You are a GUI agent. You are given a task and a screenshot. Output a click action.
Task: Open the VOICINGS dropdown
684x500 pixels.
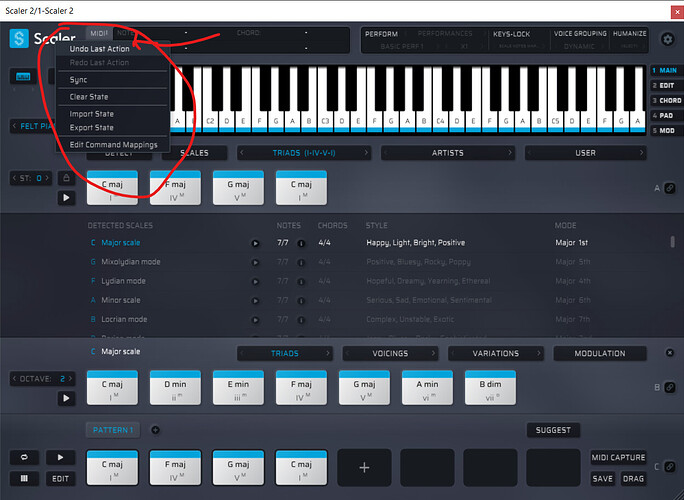(390, 353)
